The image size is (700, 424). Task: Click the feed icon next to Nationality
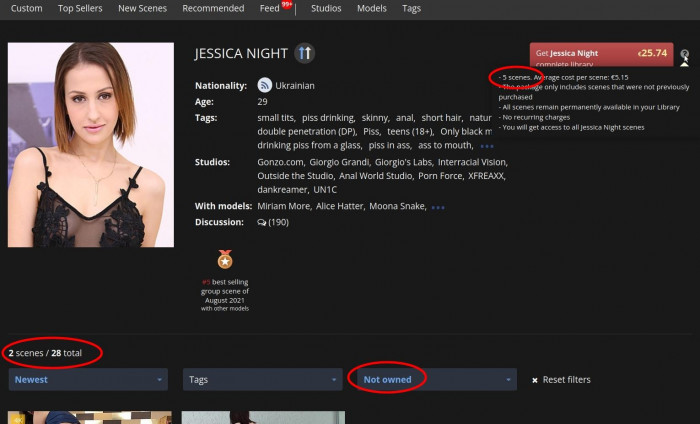(x=265, y=85)
